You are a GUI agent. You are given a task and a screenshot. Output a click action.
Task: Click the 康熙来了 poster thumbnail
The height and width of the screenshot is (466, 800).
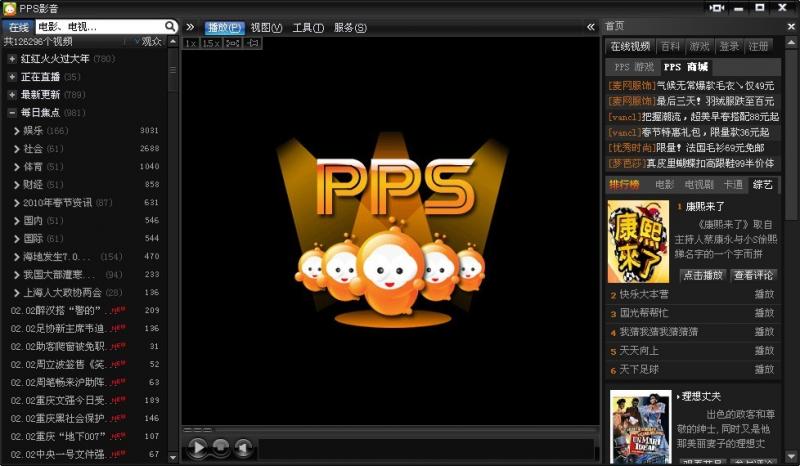click(x=638, y=241)
